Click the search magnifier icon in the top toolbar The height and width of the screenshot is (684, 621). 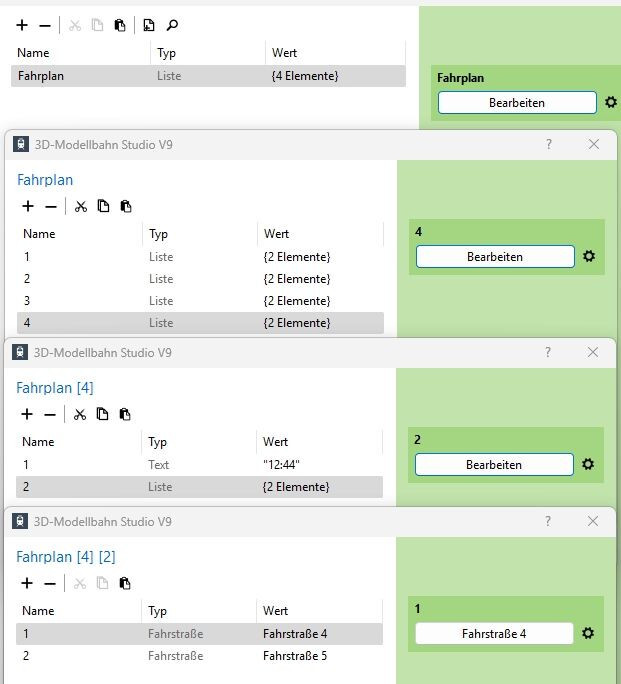tap(172, 25)
